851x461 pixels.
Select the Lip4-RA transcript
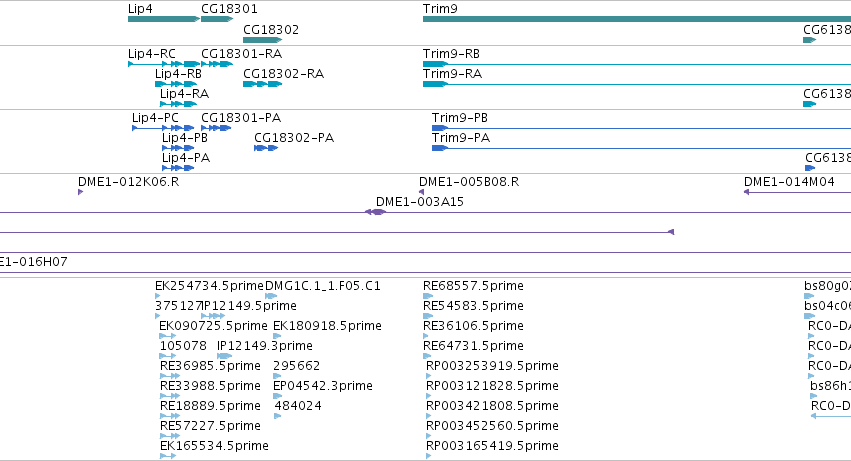[178, 104]
